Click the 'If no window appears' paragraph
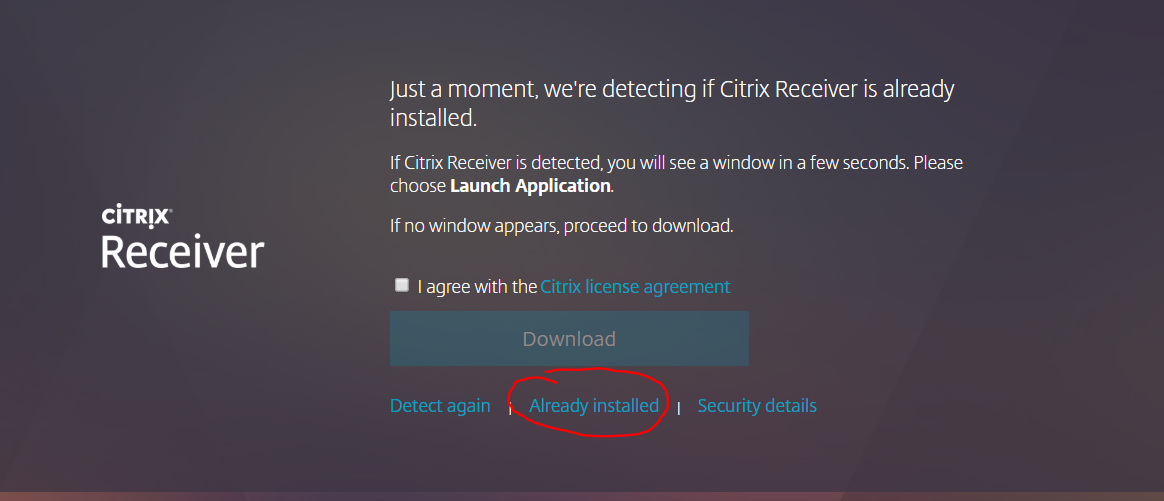1164x501 pixels. [562, 226]
